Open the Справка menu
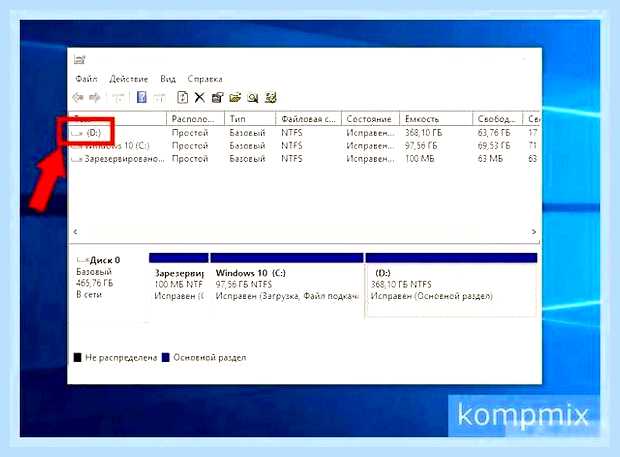The height and width of the screenshot is (457, 620). tap(205, 79)
